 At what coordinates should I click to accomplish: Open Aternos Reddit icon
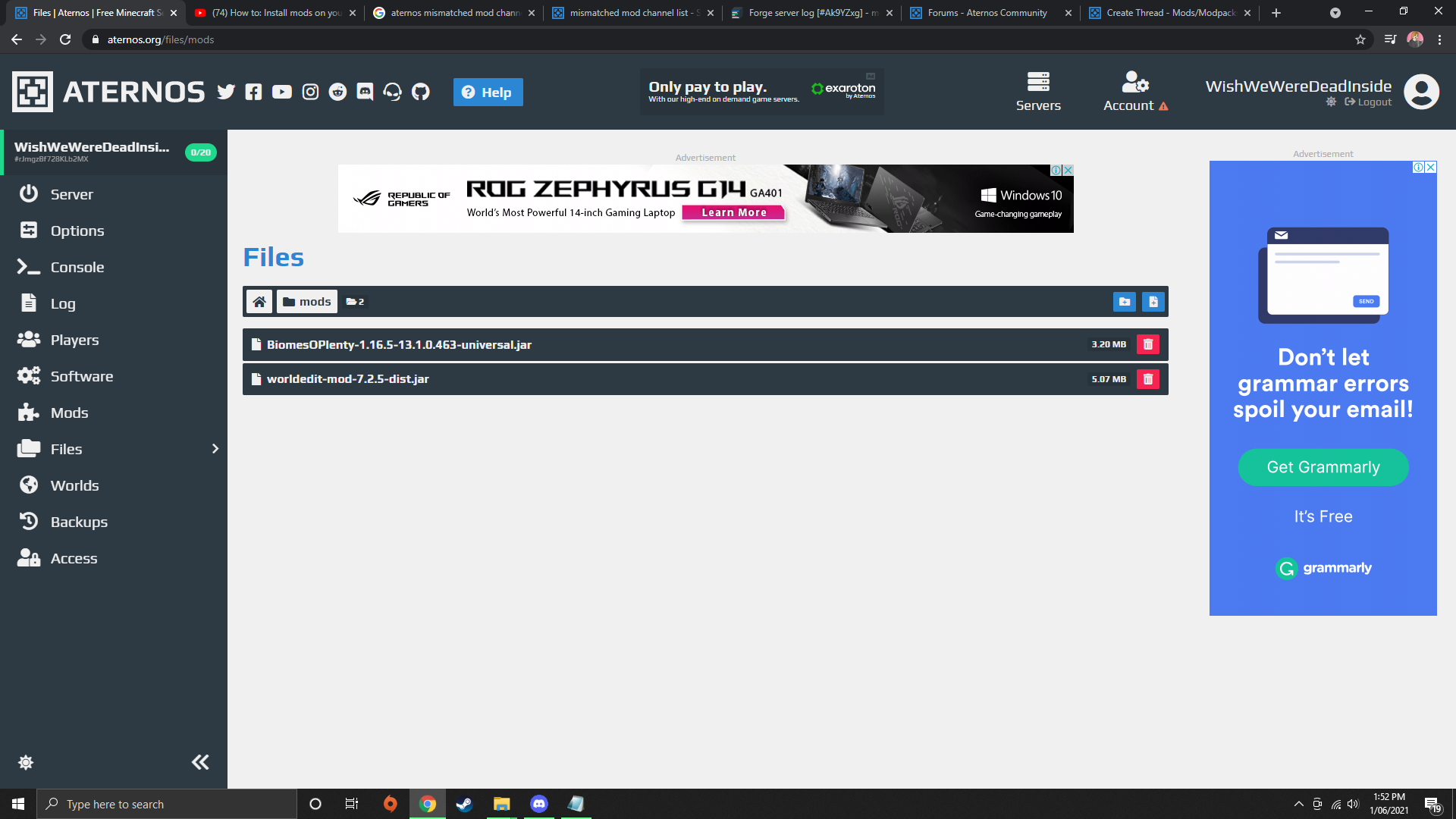tap(337, 92)
